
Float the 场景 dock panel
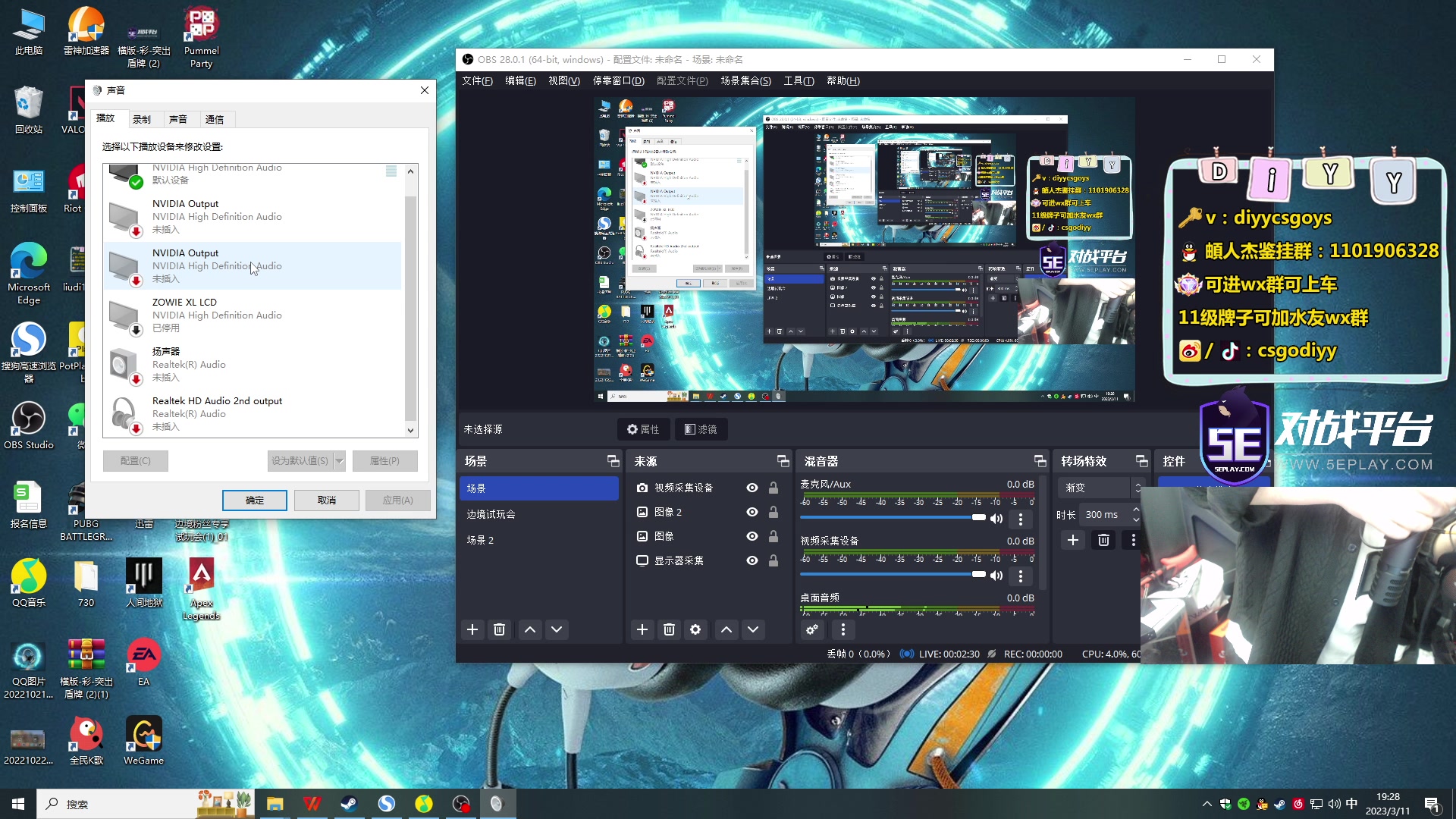613,461
